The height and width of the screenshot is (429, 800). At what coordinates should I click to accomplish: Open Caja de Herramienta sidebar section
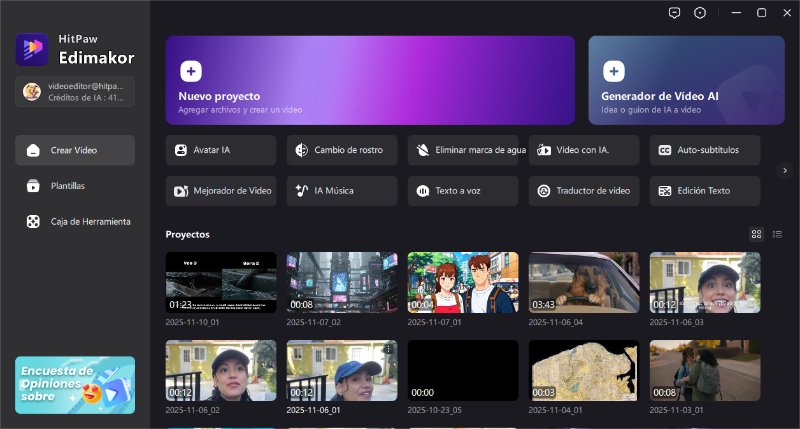tap(75, 221)
